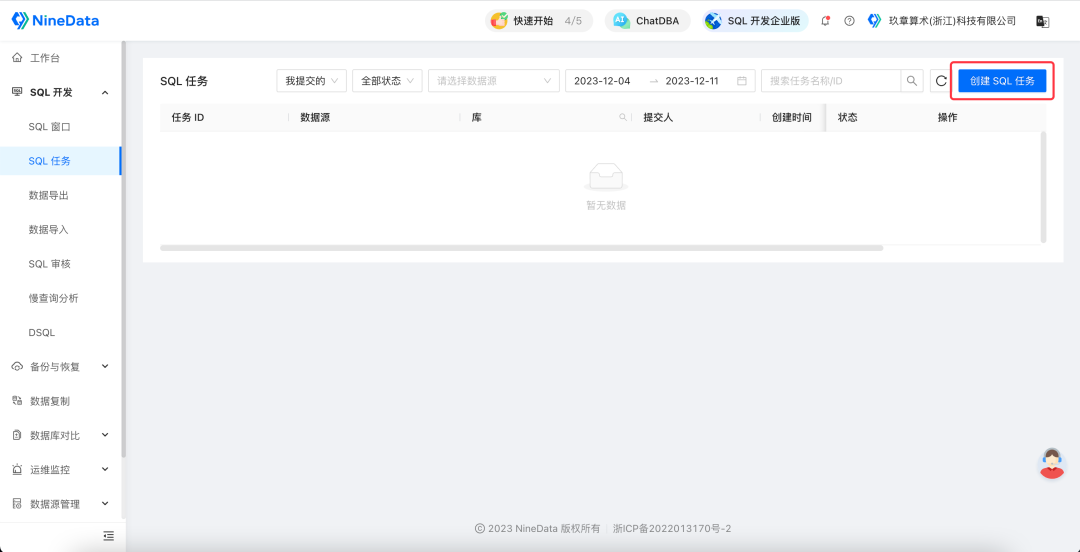Click start date 2023-12-04

tap(602, 81)
